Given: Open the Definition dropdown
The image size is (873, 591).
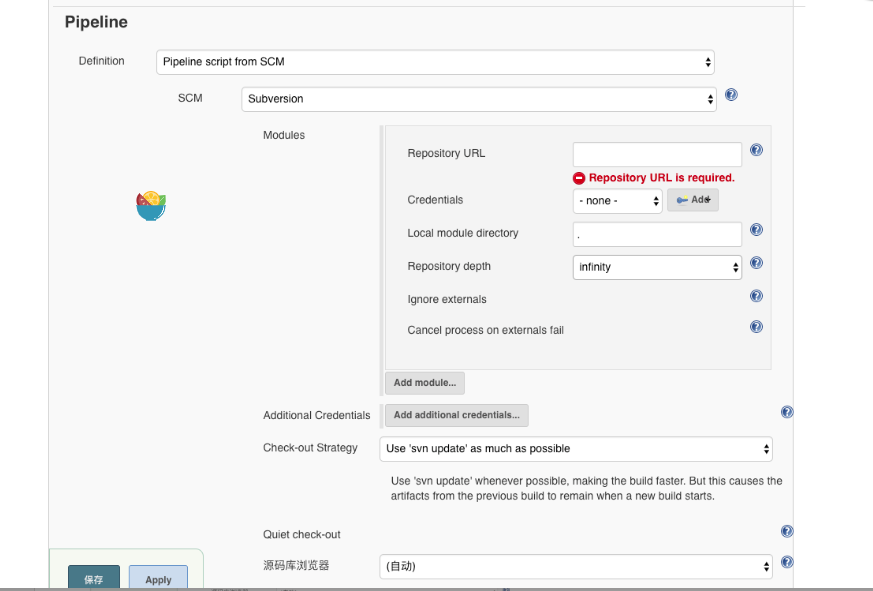Looking at the screenshot, I should [x=435, y=62].
